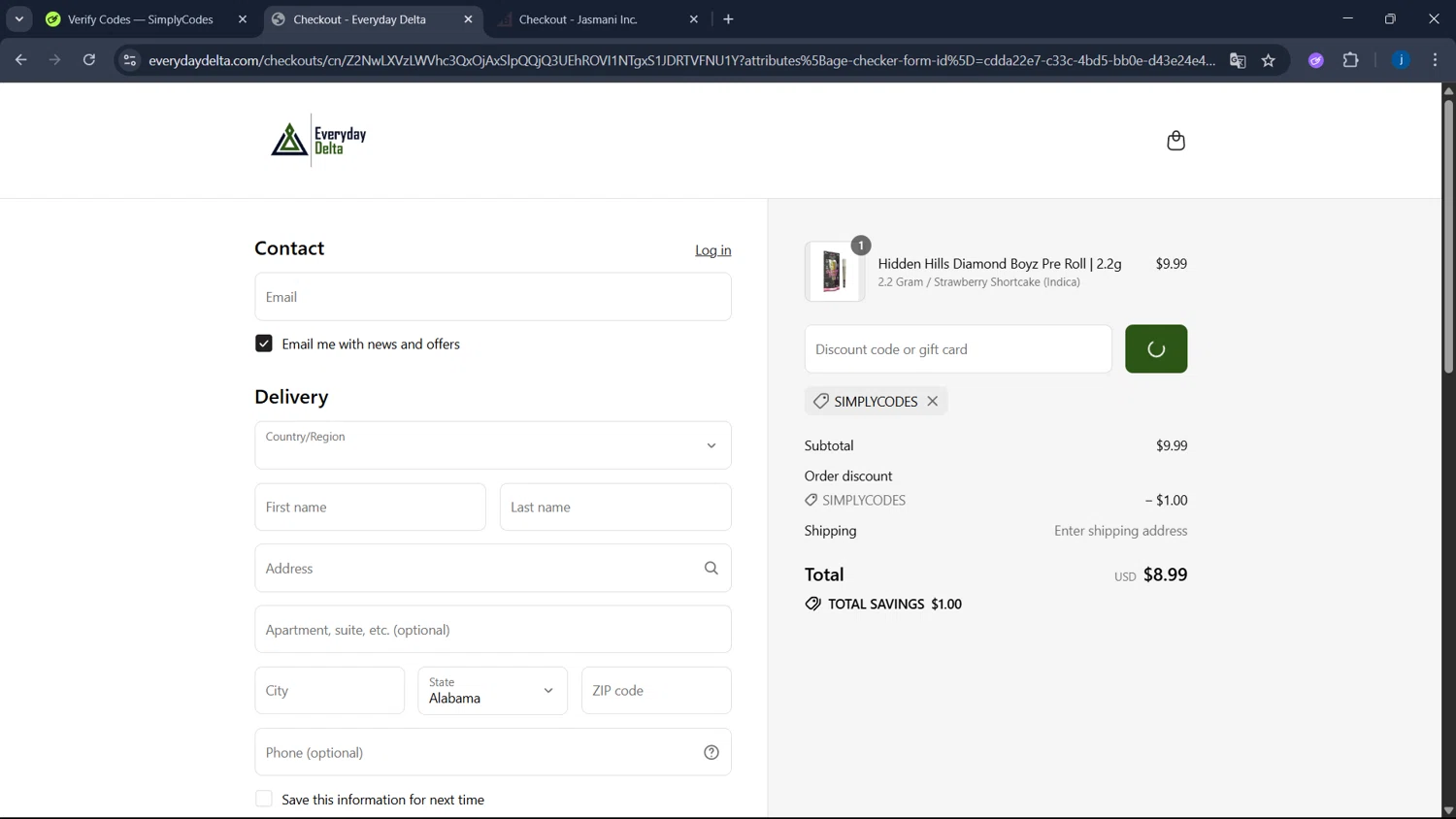The width and height of the screenshot is (1456, 819).
Task: Show phone number help icon
Action: pyautogui.click(x=711, y=752)
